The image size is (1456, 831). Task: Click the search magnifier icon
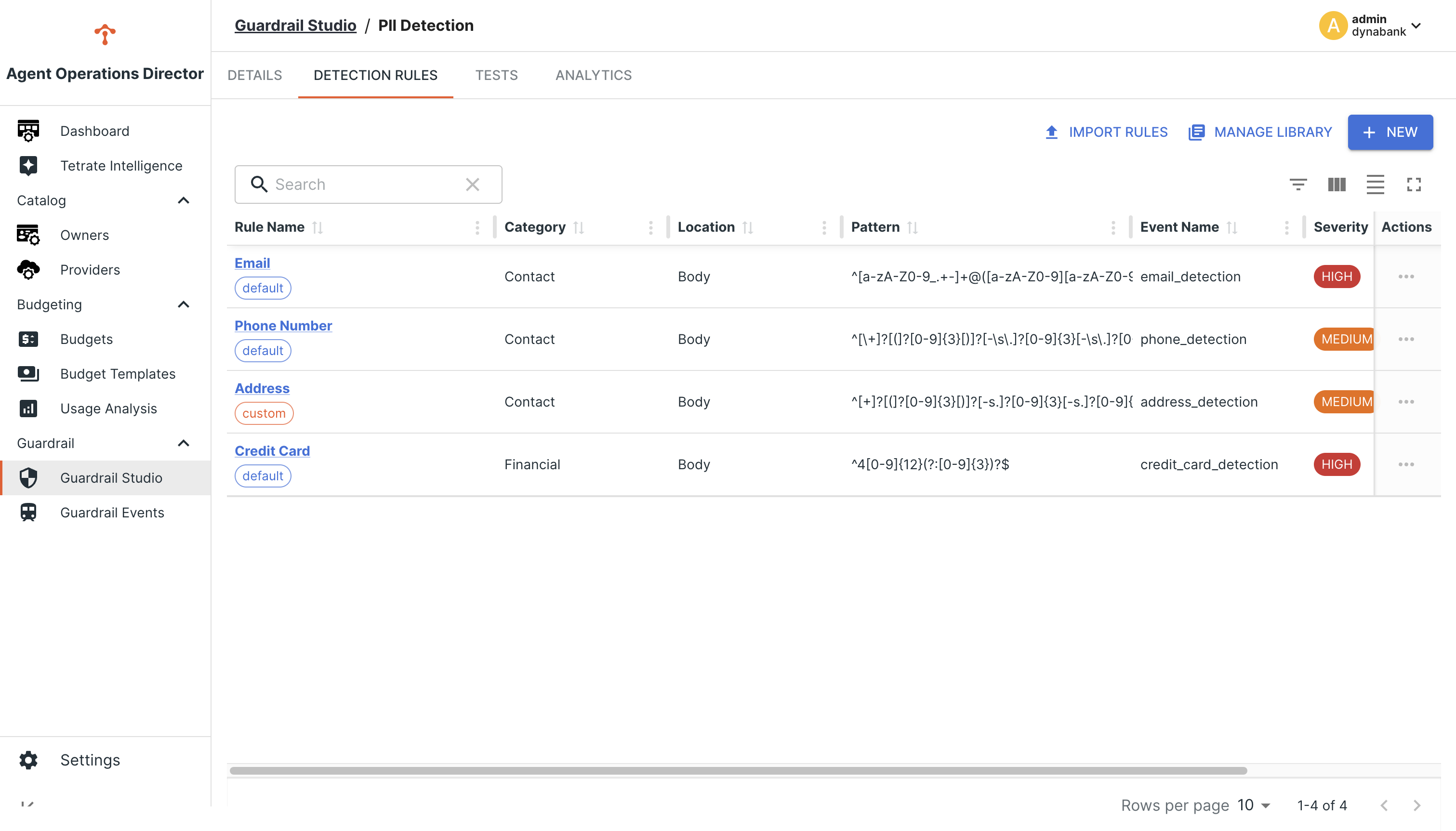pyautogui.click(x=259, y=185)
